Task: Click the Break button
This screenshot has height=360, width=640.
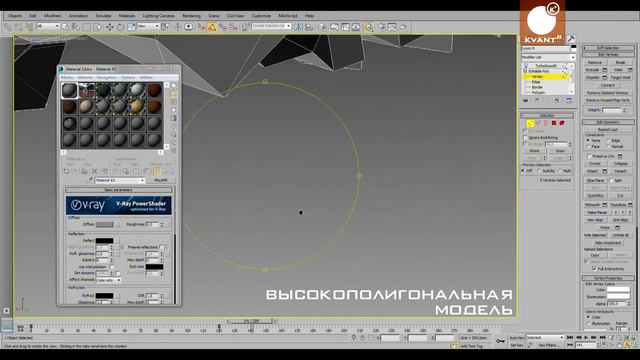Action: 620,62
